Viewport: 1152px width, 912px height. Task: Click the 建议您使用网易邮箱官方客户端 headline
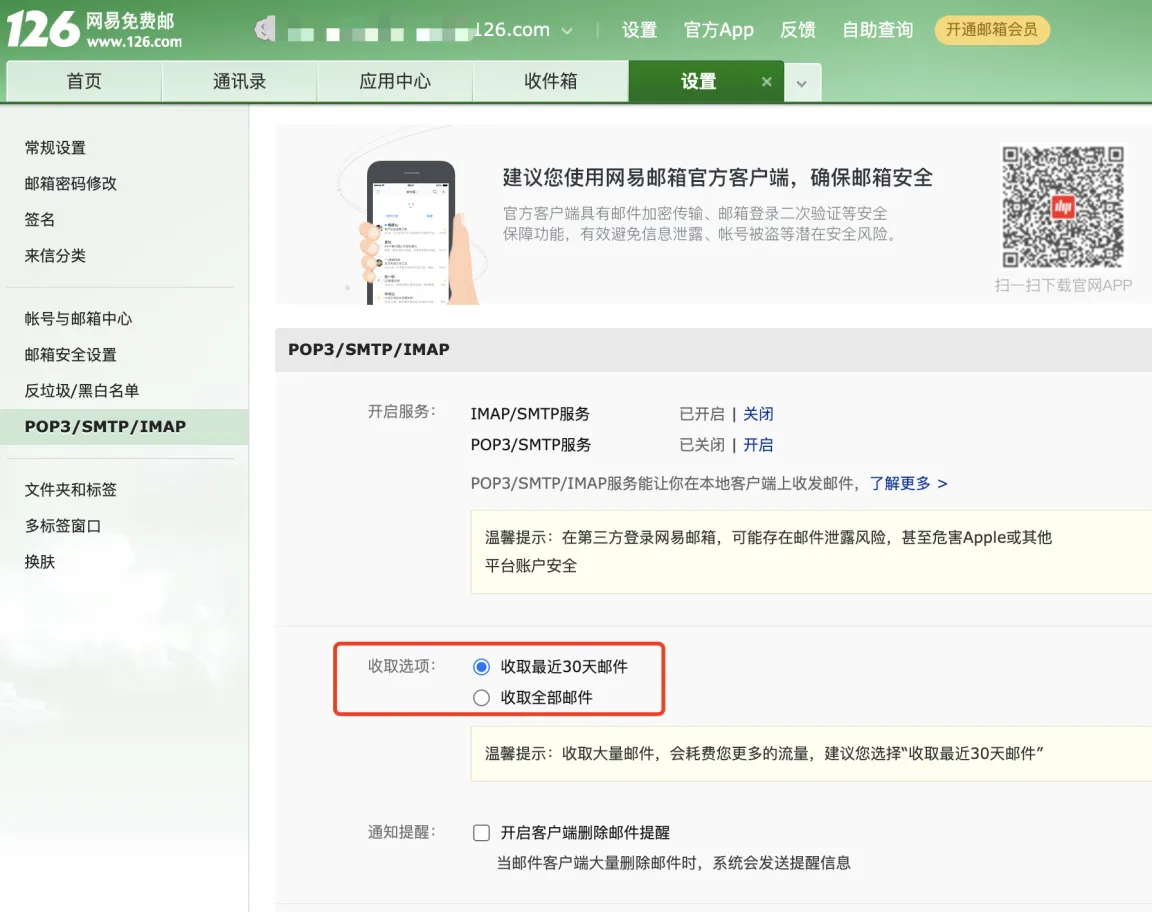click(718, 177)
